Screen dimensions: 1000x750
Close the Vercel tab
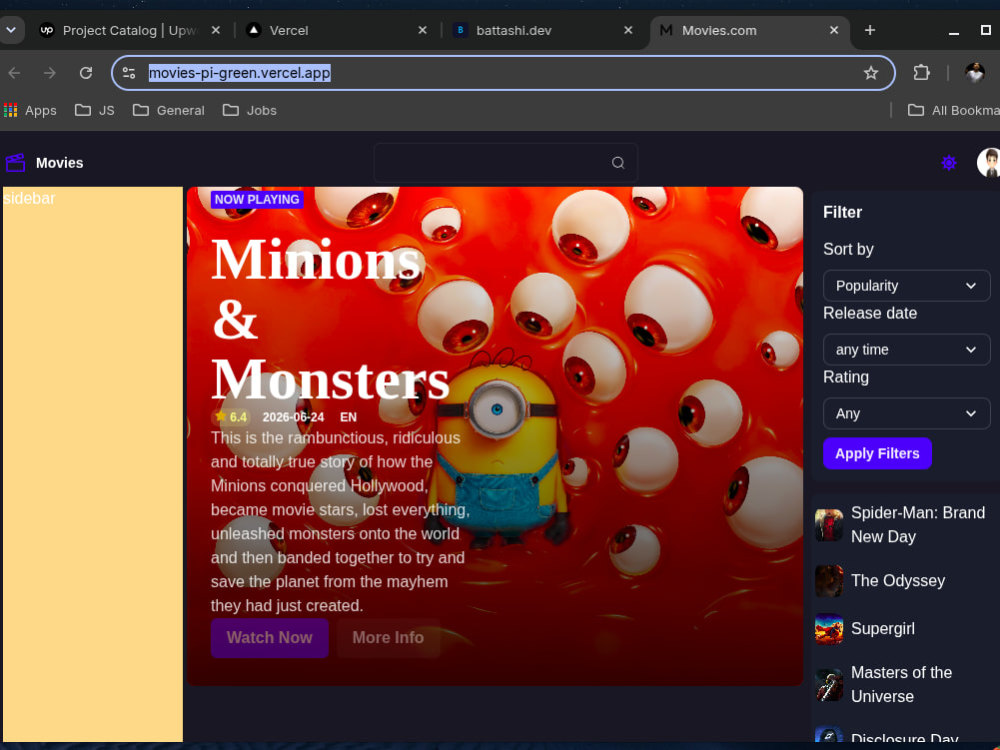422,30
